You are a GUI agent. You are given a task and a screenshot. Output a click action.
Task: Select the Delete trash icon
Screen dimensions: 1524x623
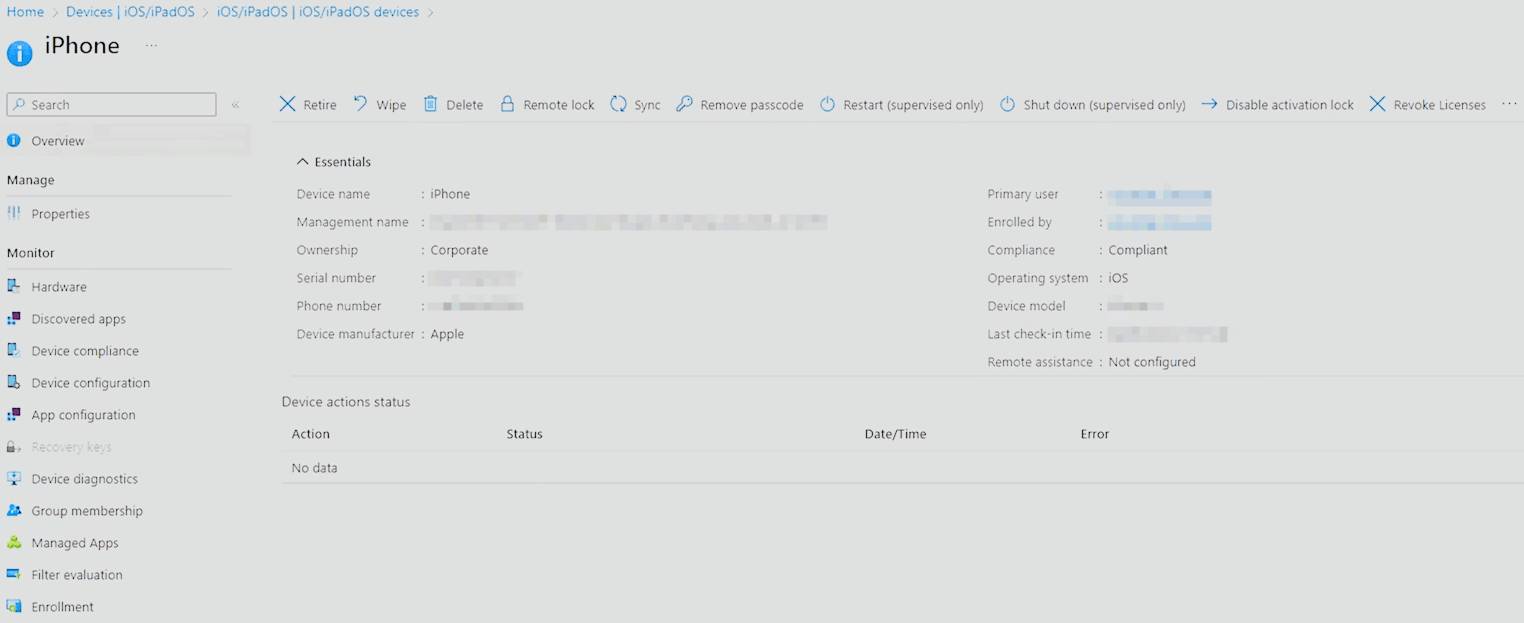[x=431, y=104]
